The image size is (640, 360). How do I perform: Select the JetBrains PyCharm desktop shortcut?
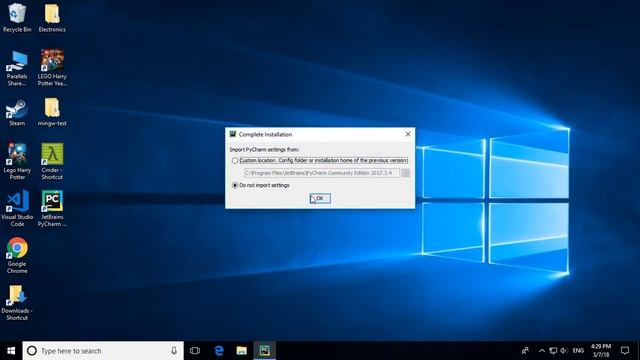(52, 208)
